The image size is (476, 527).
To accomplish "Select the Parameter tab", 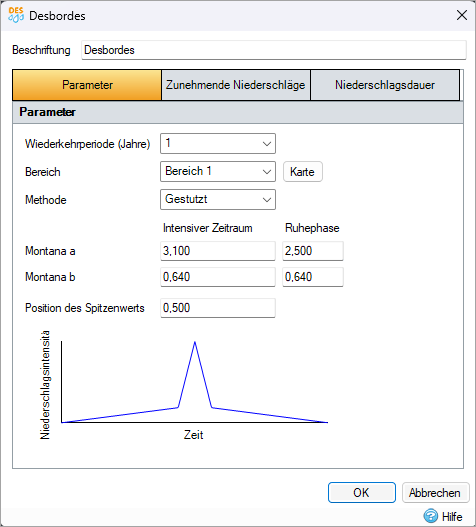I will (87, 85).
